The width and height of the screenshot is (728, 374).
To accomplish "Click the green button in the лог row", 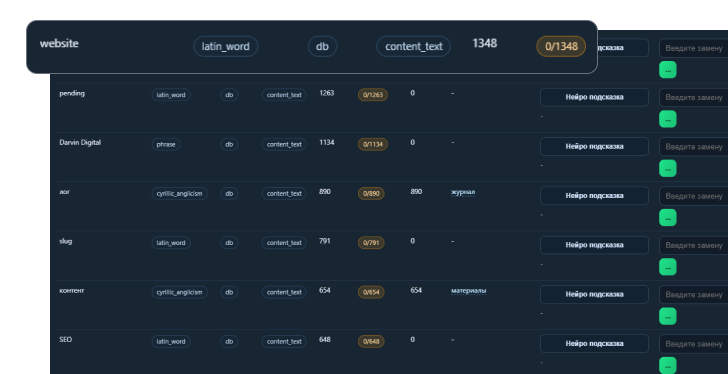I will [x=668, y=218].
